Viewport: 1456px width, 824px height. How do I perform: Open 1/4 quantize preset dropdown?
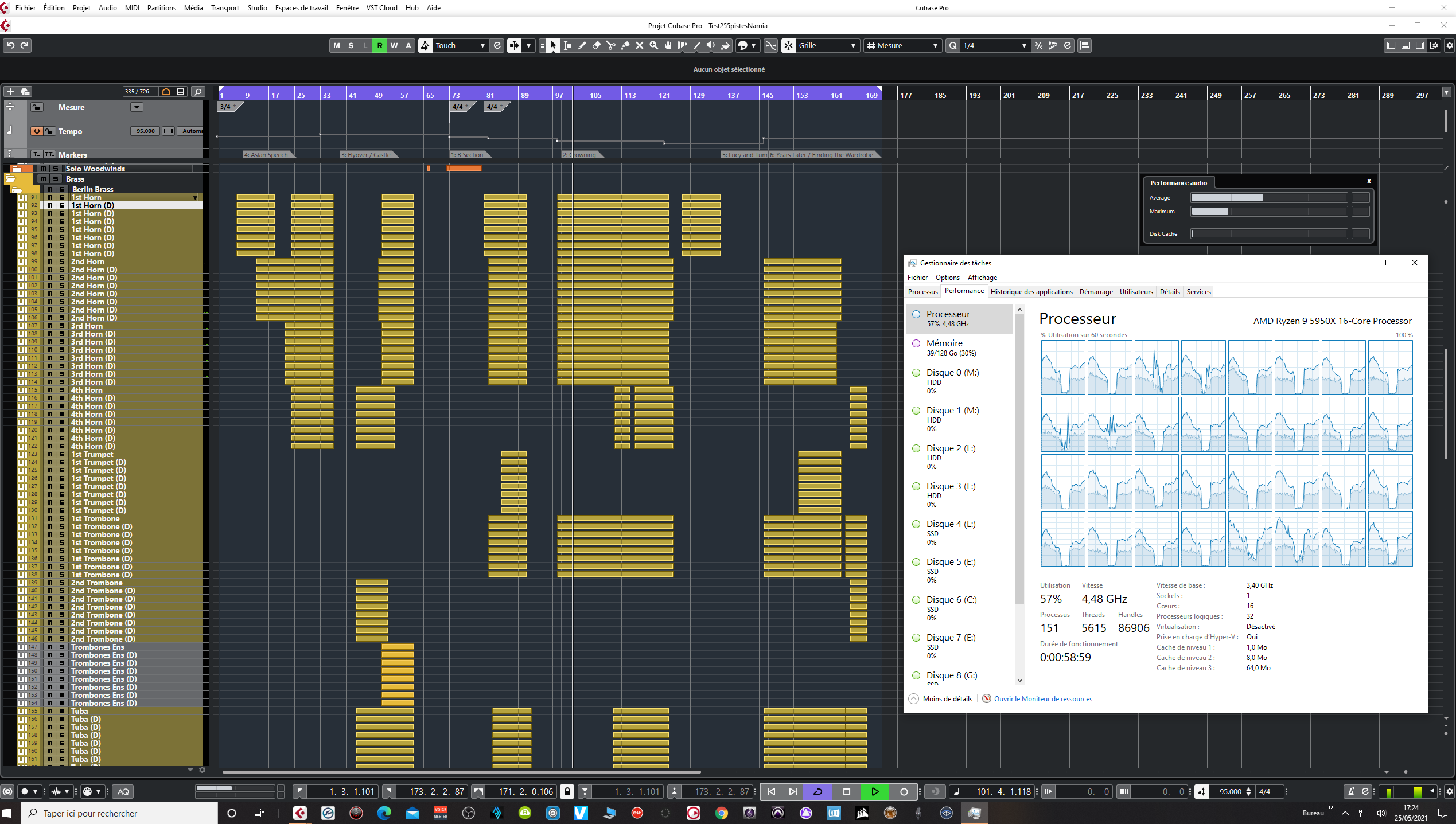pos(994,45)
